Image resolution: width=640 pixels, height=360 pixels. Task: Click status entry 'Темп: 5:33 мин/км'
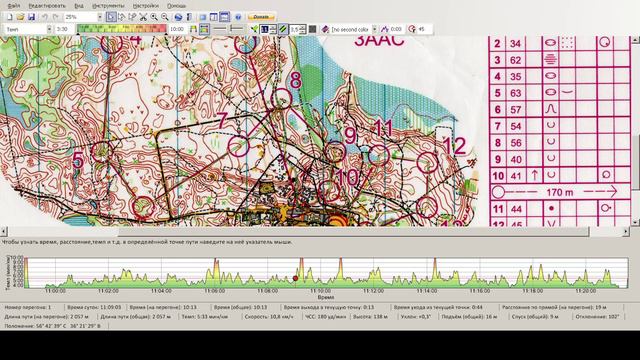[x=204, y=316]
